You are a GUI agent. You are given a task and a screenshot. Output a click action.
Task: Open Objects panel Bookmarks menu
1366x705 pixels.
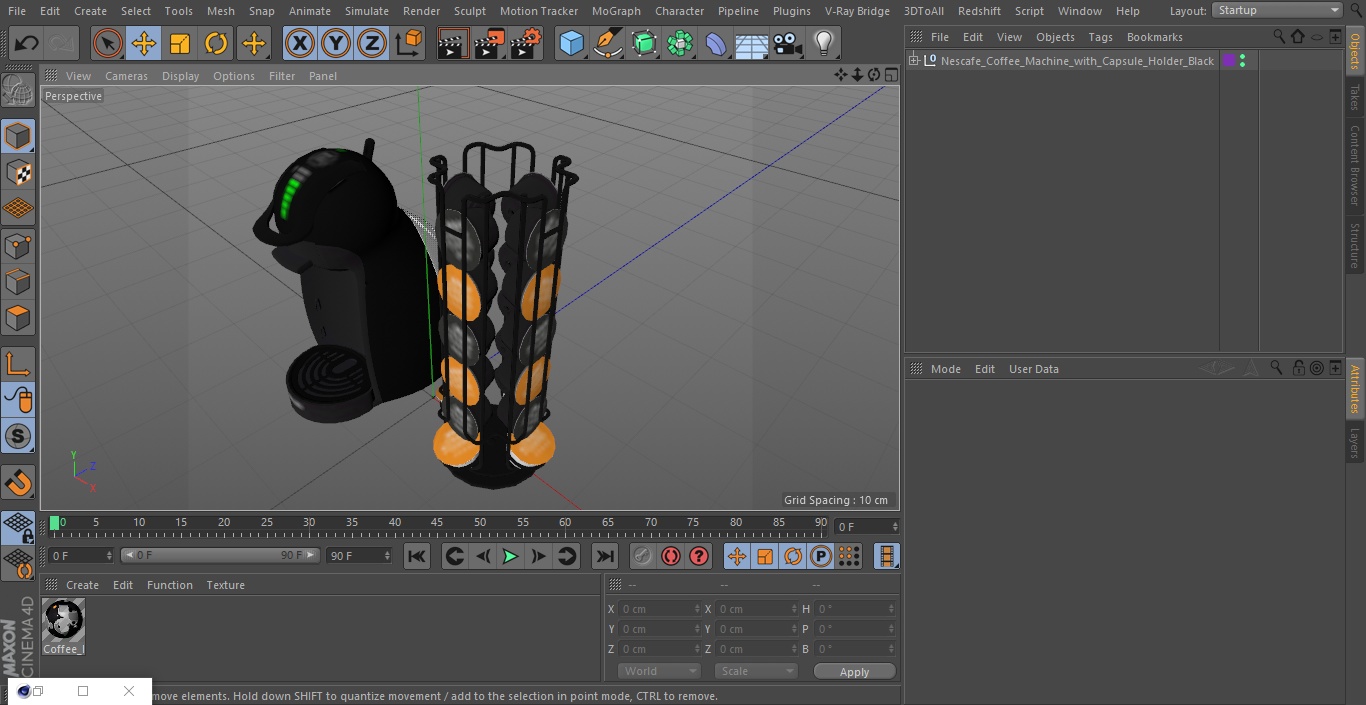click(x=1154, y=37)
